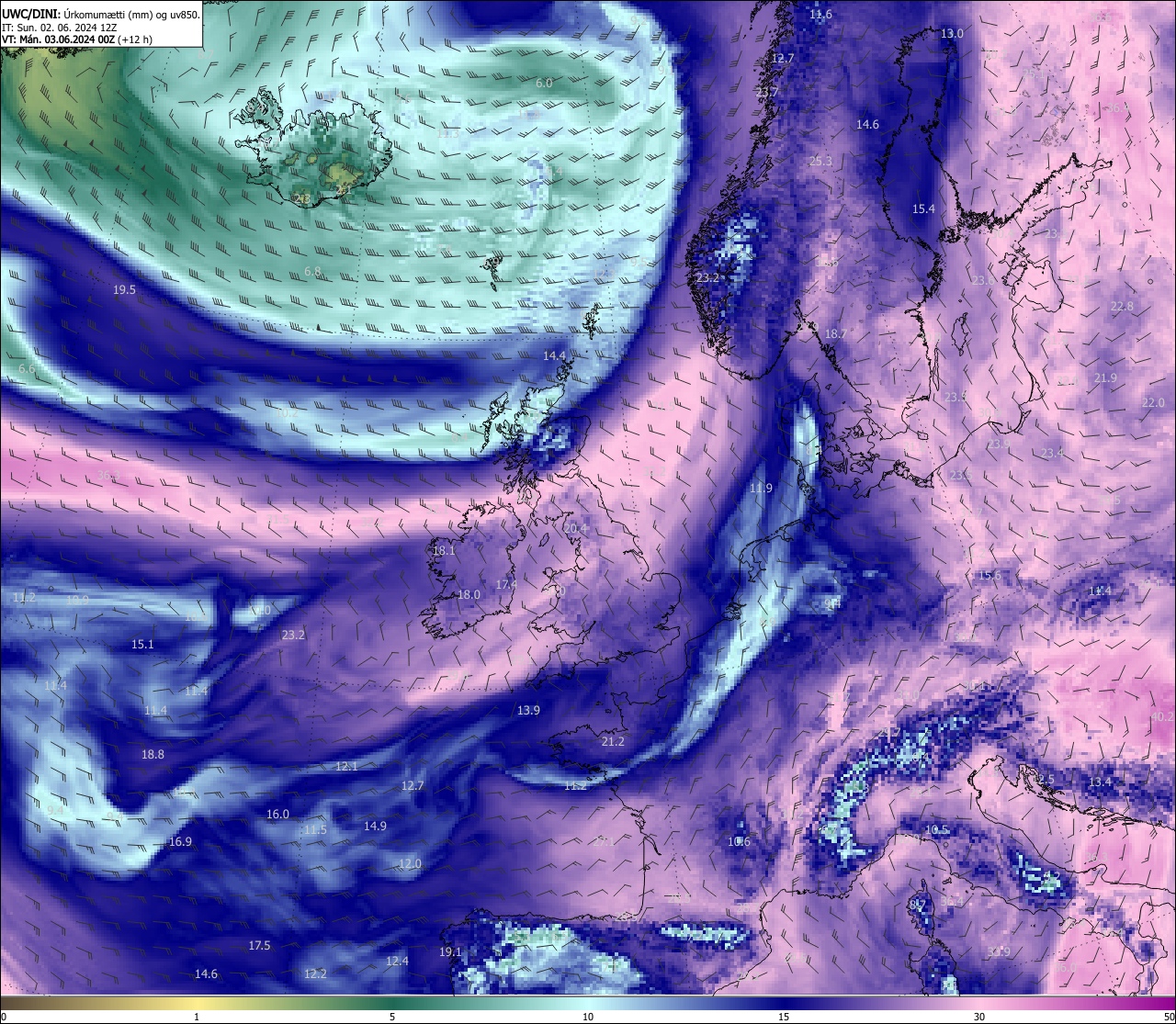Click the colorbar tick label '1'

click(197, 1017)
